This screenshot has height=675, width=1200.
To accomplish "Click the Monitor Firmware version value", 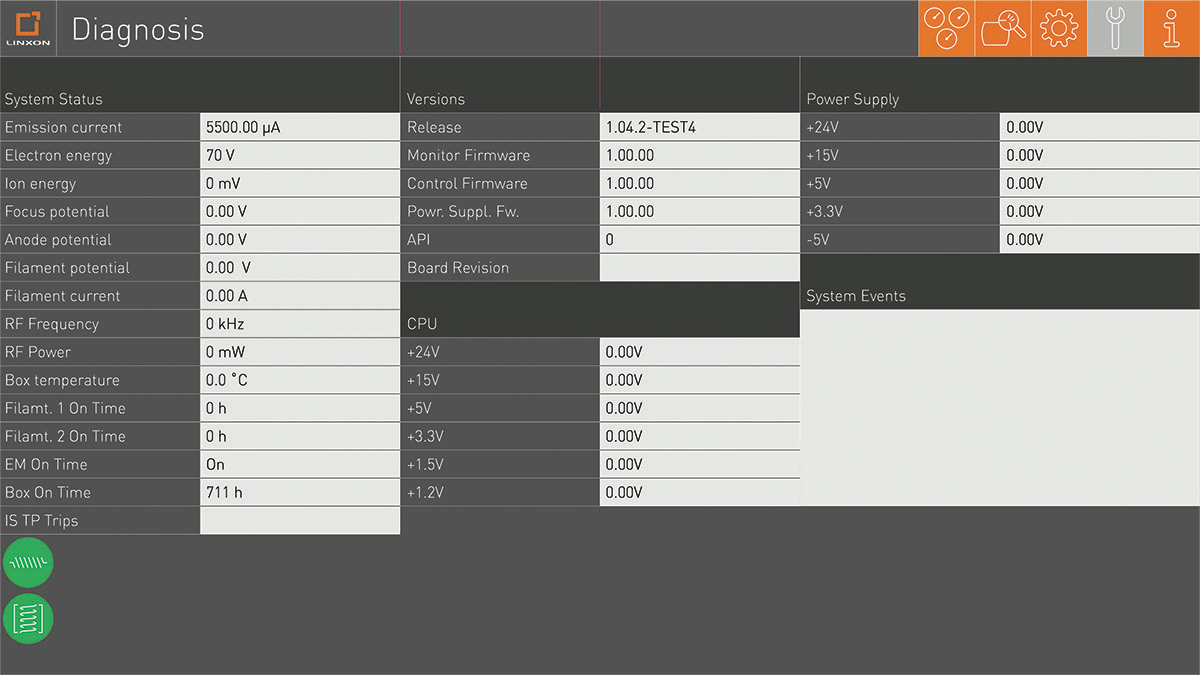I will point(699,155).
